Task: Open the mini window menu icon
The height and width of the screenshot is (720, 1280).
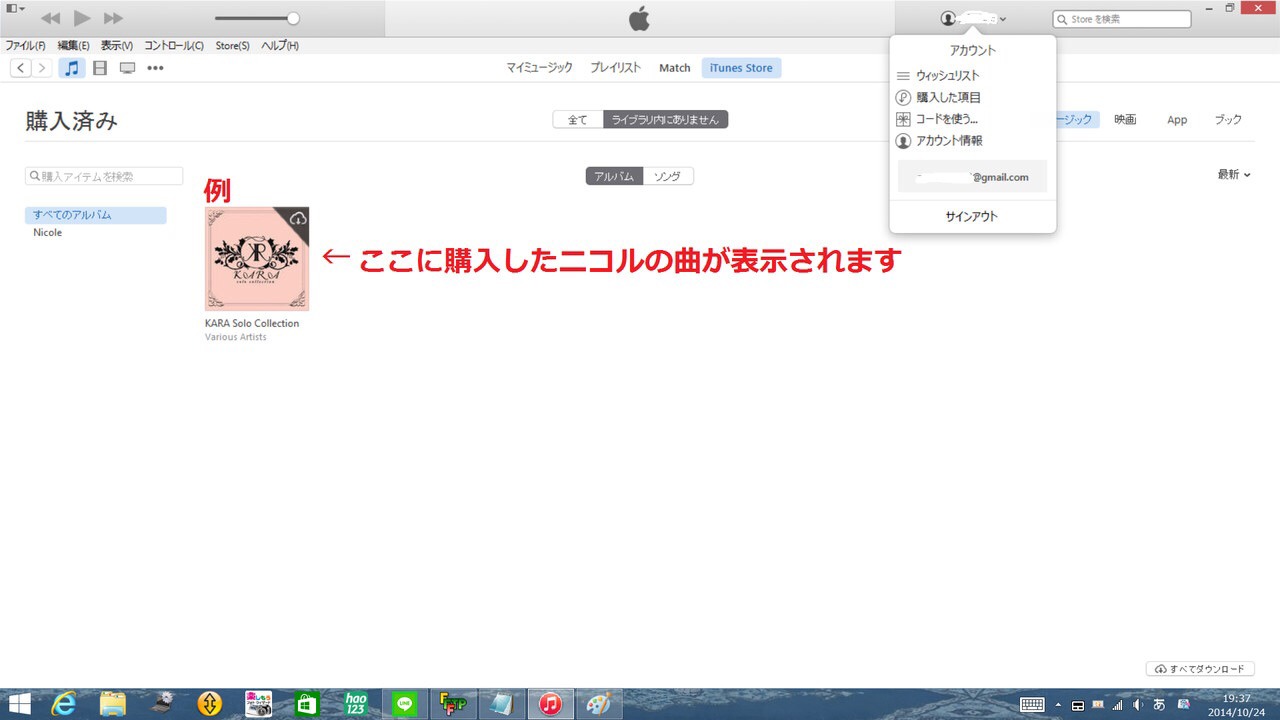Action: 16,8
